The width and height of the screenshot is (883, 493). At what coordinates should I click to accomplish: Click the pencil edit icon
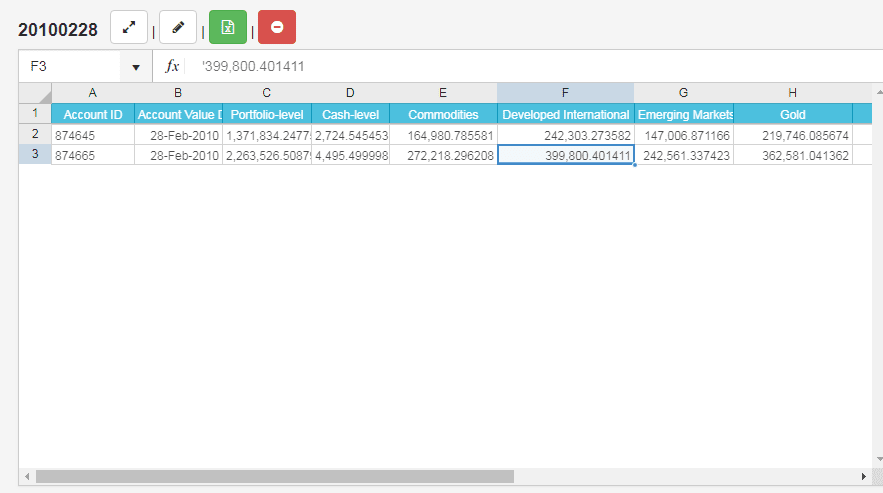[178, 27]
